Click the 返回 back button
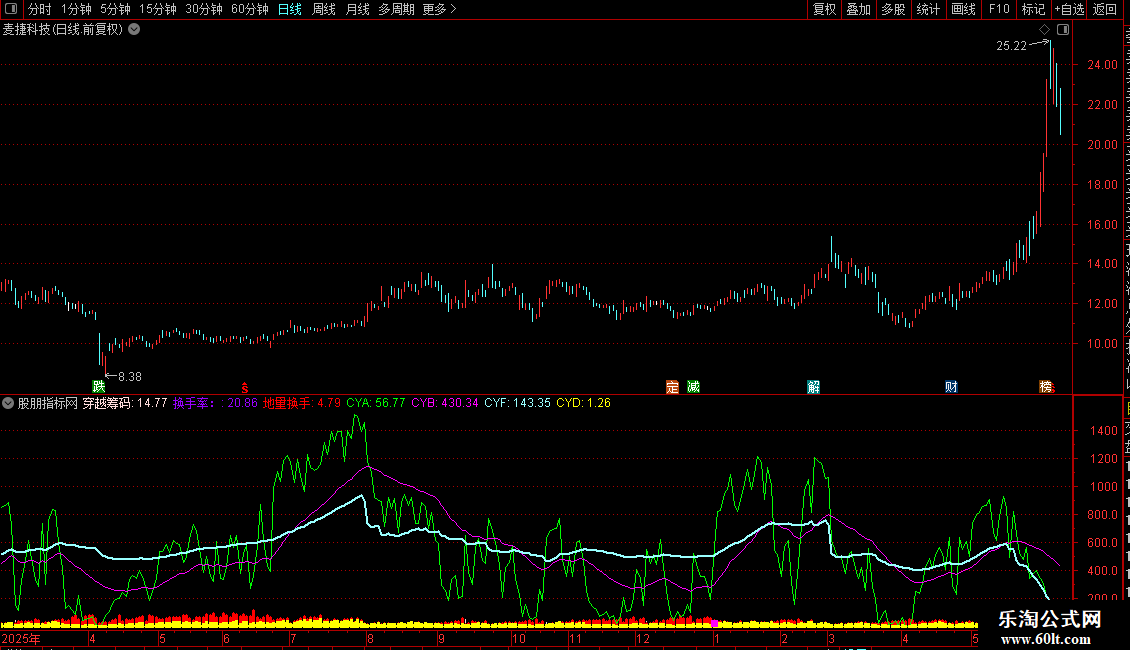The width and height of the screenshot is (1130, 650). 1105,9
